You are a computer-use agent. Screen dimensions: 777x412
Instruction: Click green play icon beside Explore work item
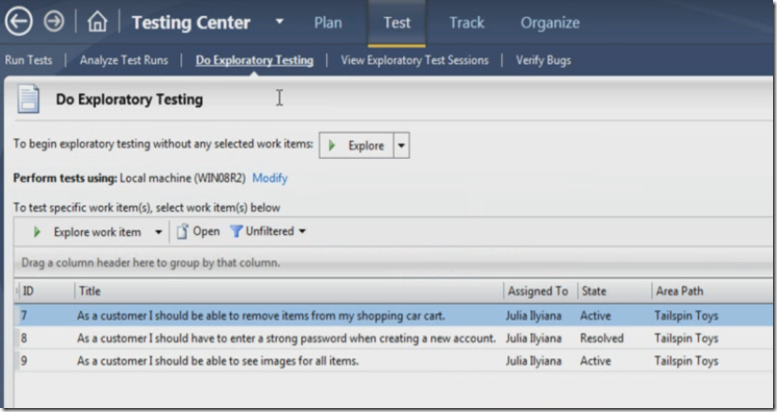pyautogui.click(x=37, y=232)
